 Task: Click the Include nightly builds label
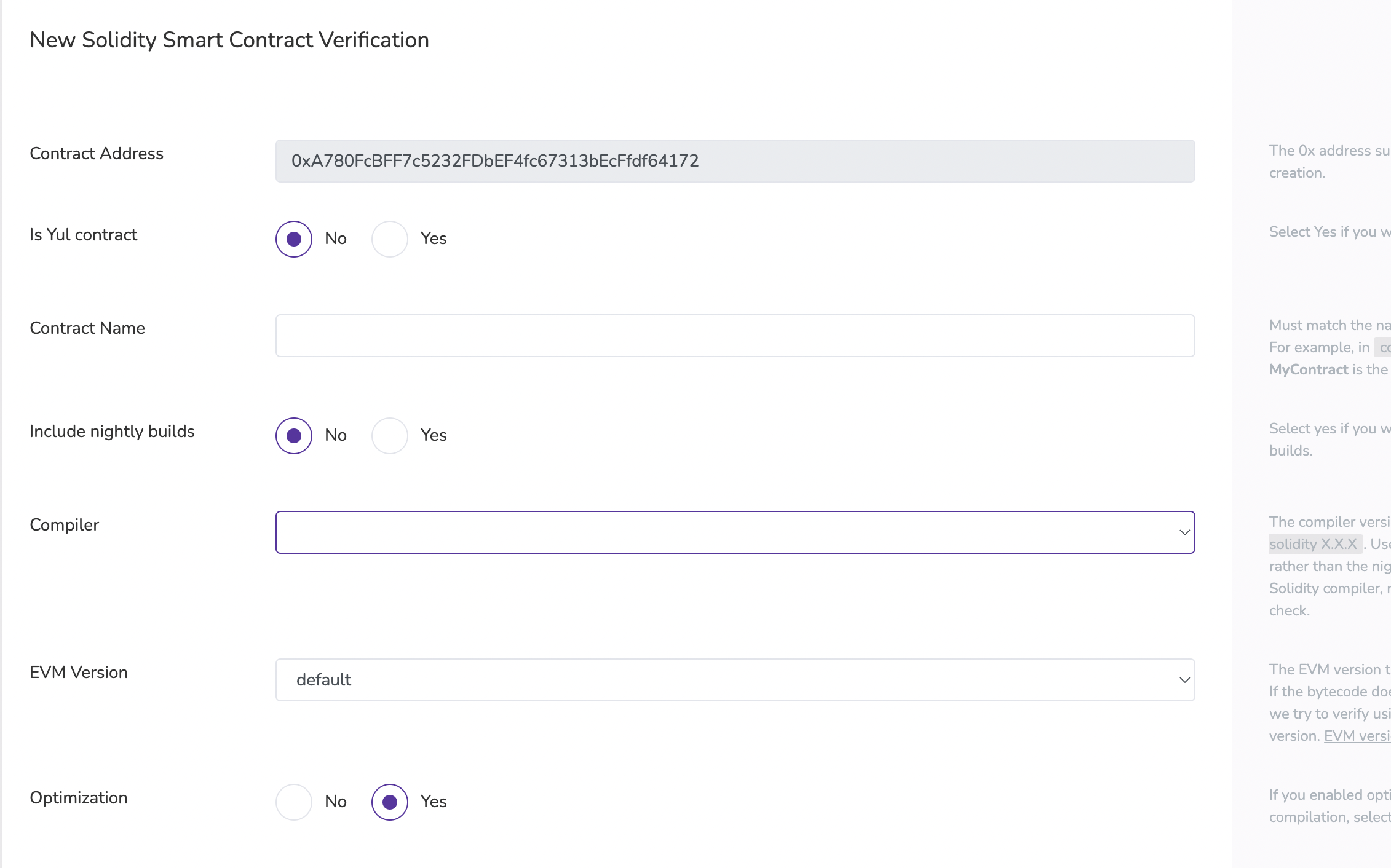tap(112, 431)
